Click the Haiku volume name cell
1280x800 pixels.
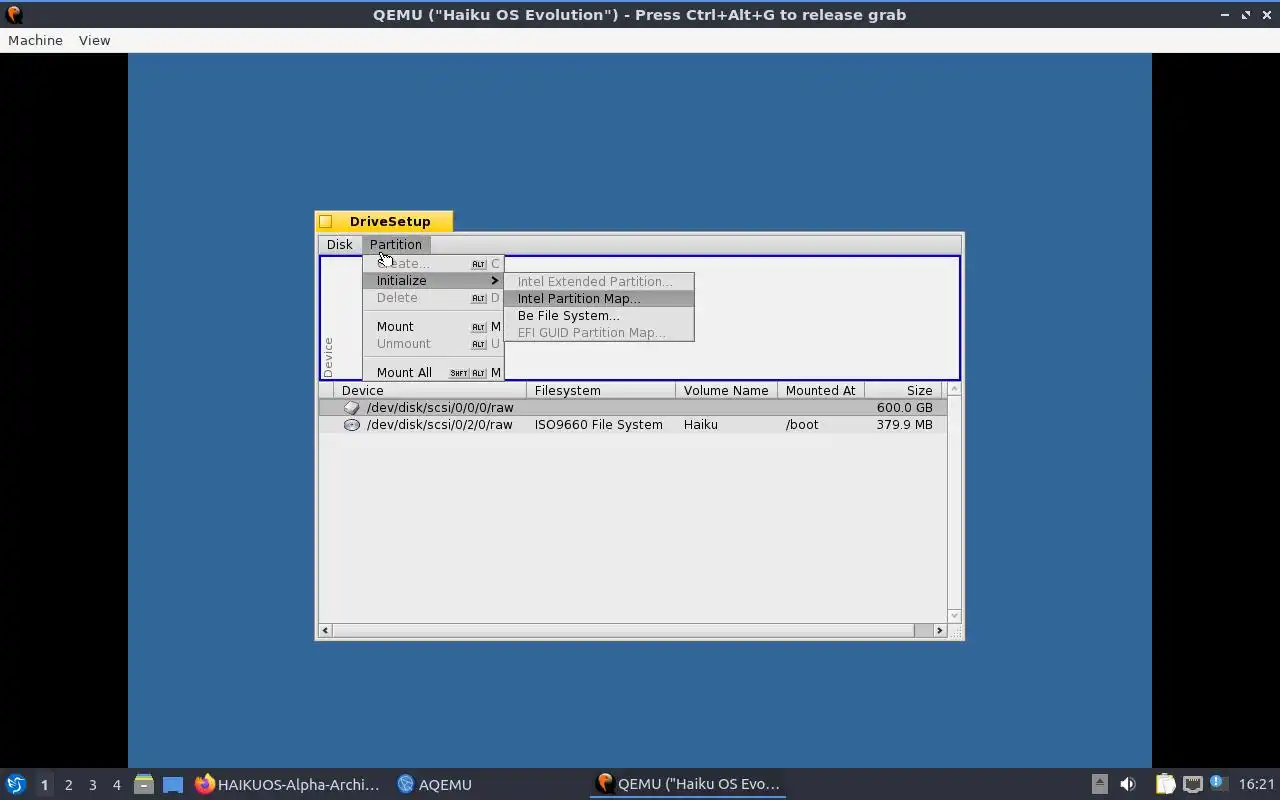pos(701,425)
